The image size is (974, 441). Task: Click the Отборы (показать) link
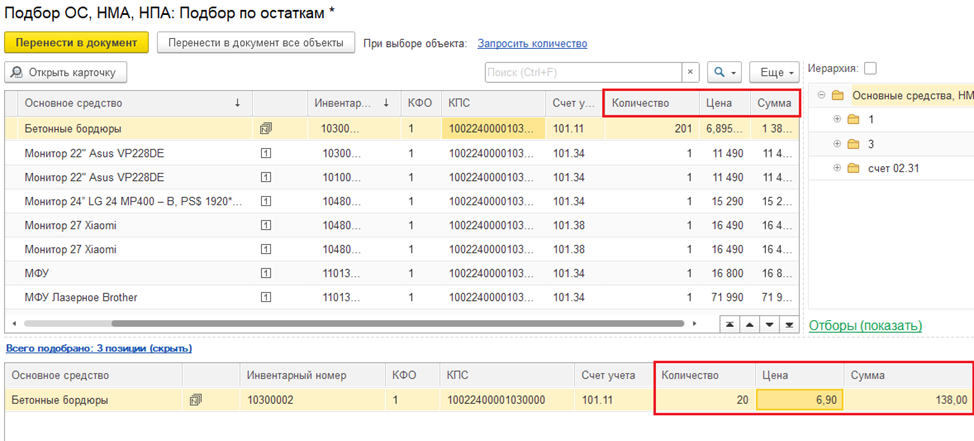click(x=865, y=325)
